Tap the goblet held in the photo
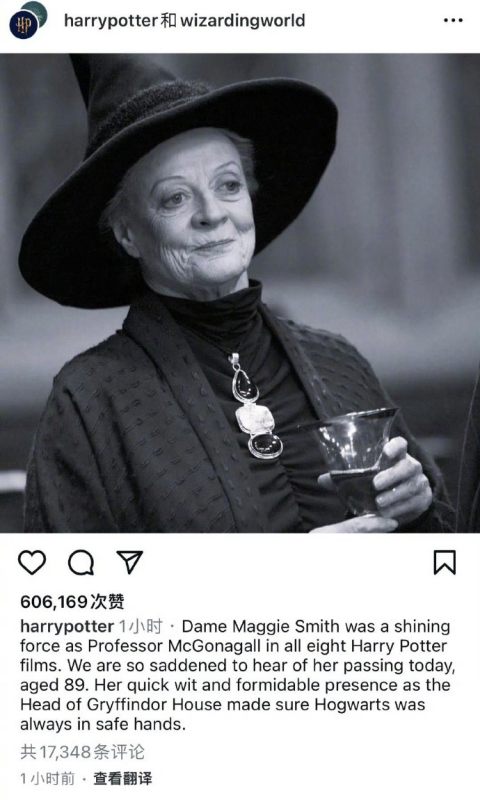 (x=353, y=459)
